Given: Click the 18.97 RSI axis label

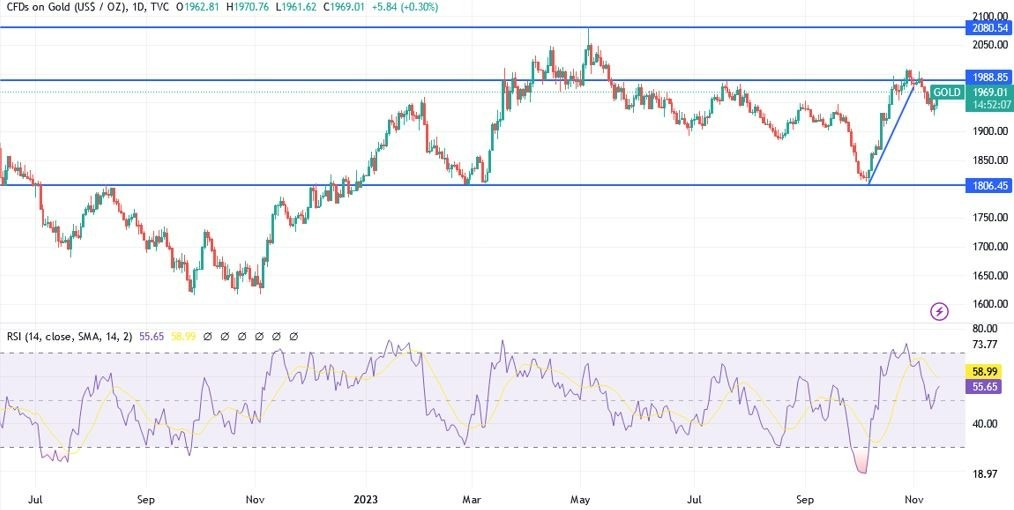Looking at the screenshot, I should tap(984, 474).
